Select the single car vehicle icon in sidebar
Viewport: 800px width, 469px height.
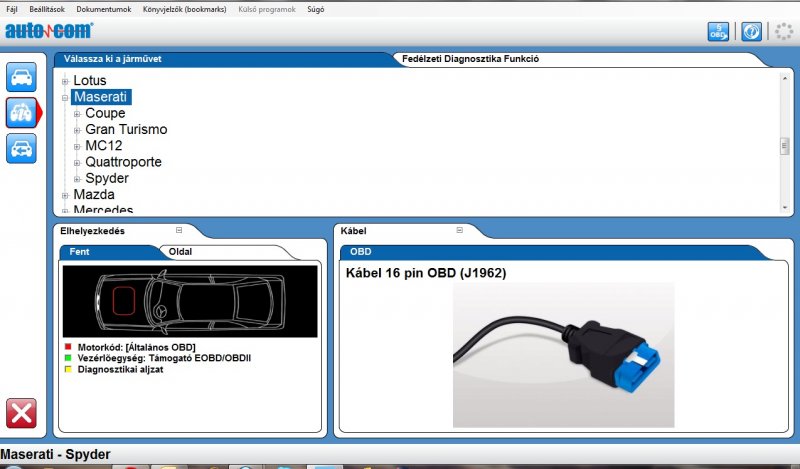[x=21, y=77]
